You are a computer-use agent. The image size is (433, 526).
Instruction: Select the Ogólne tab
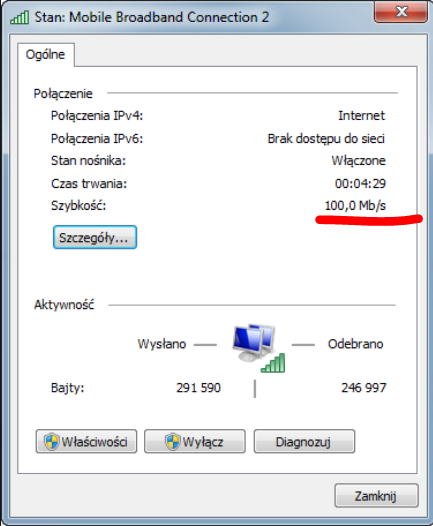point(46,54)
